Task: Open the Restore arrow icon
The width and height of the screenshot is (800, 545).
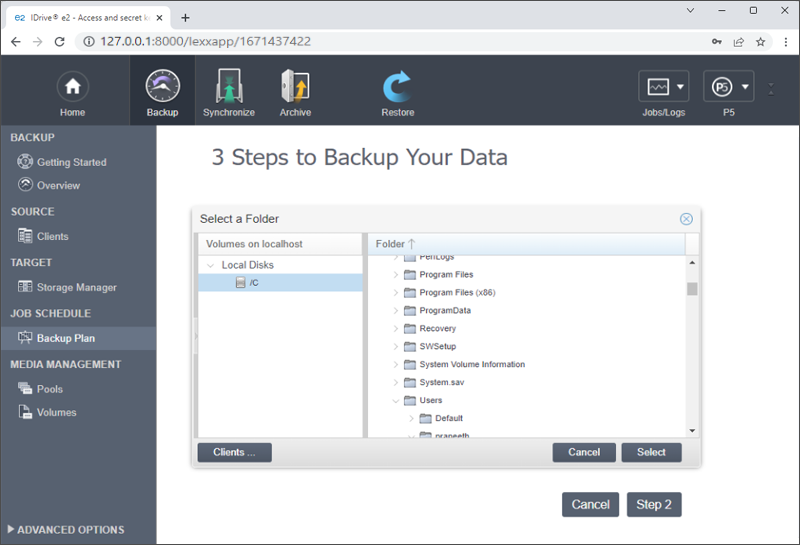Action: click(397, 86)
